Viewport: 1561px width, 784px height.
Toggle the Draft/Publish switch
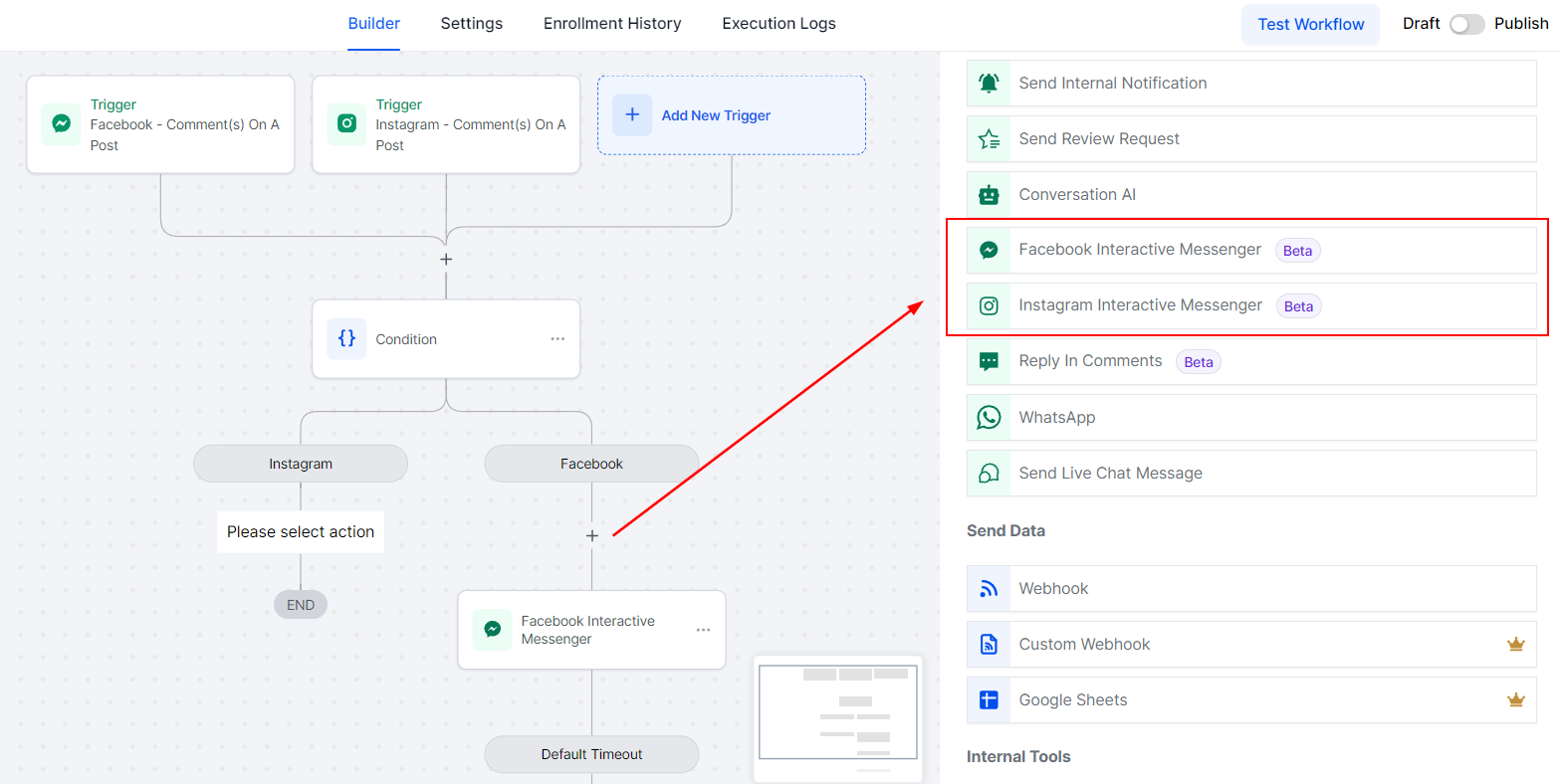pyautogui.click(x=1466, y=24)
